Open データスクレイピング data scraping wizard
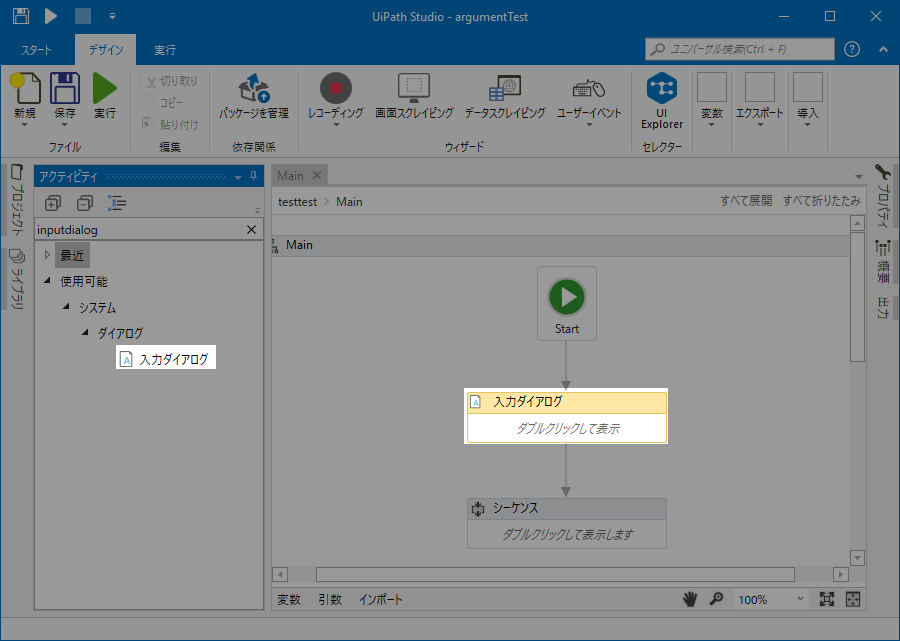Image resolution: width=900 pixels, height=641 pixels. [x=505, y=95]
